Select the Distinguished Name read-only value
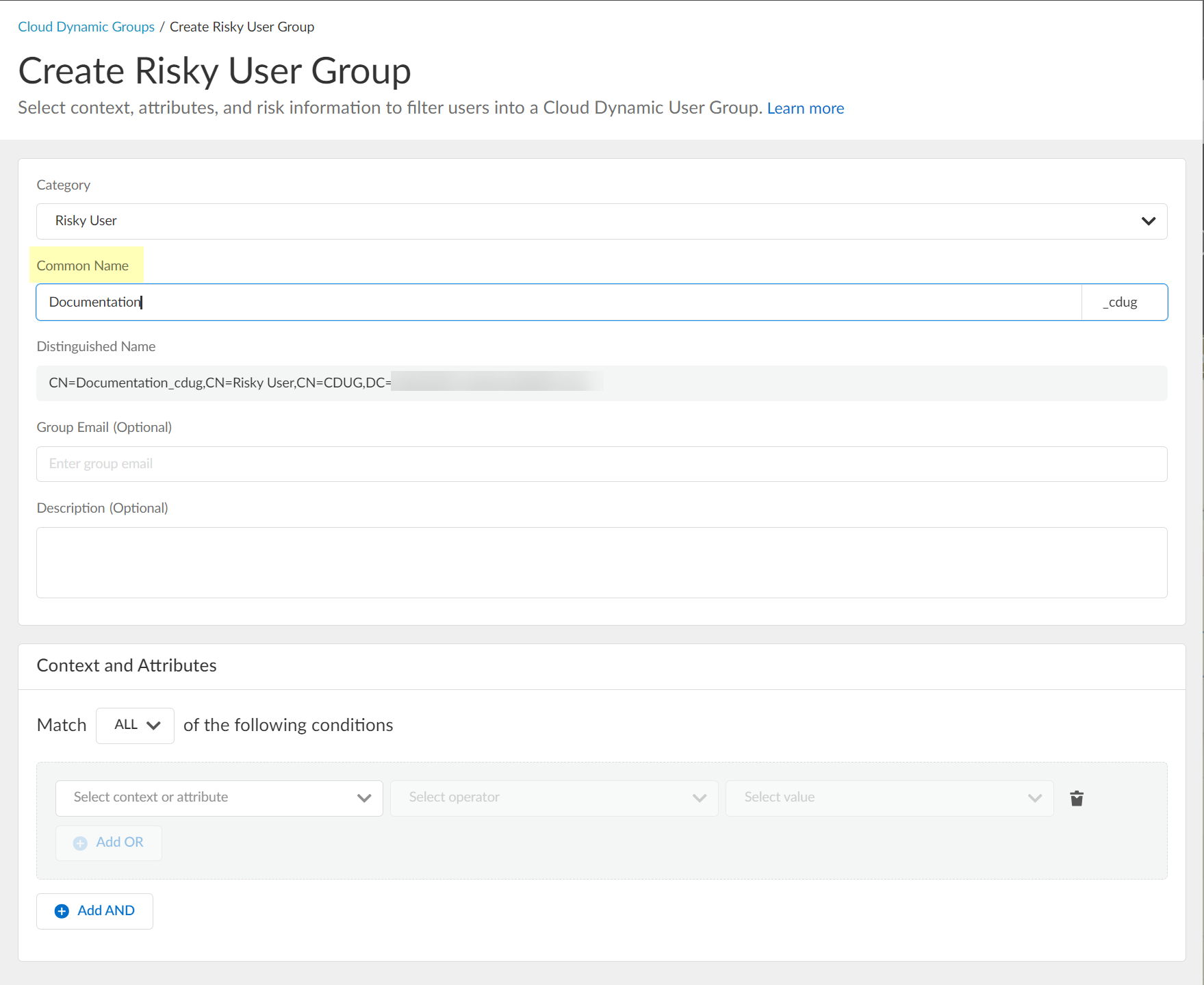This screenshot has height=985, width=1204. click(x=219, y=383)
